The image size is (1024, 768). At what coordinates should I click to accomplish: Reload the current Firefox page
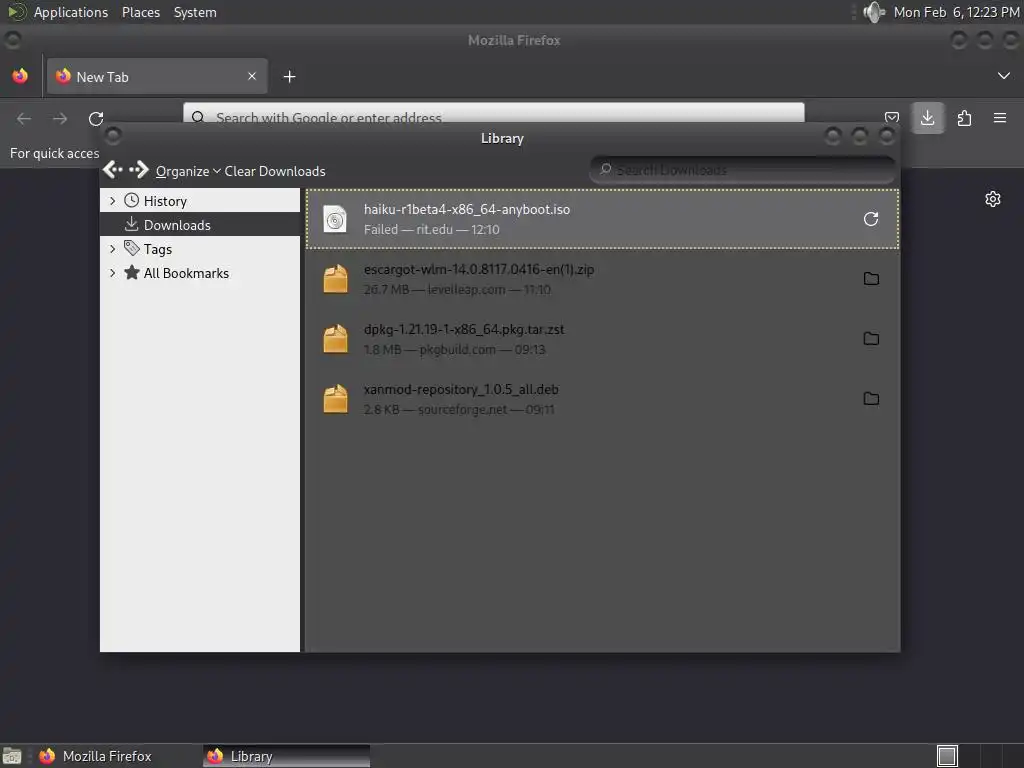96,118
